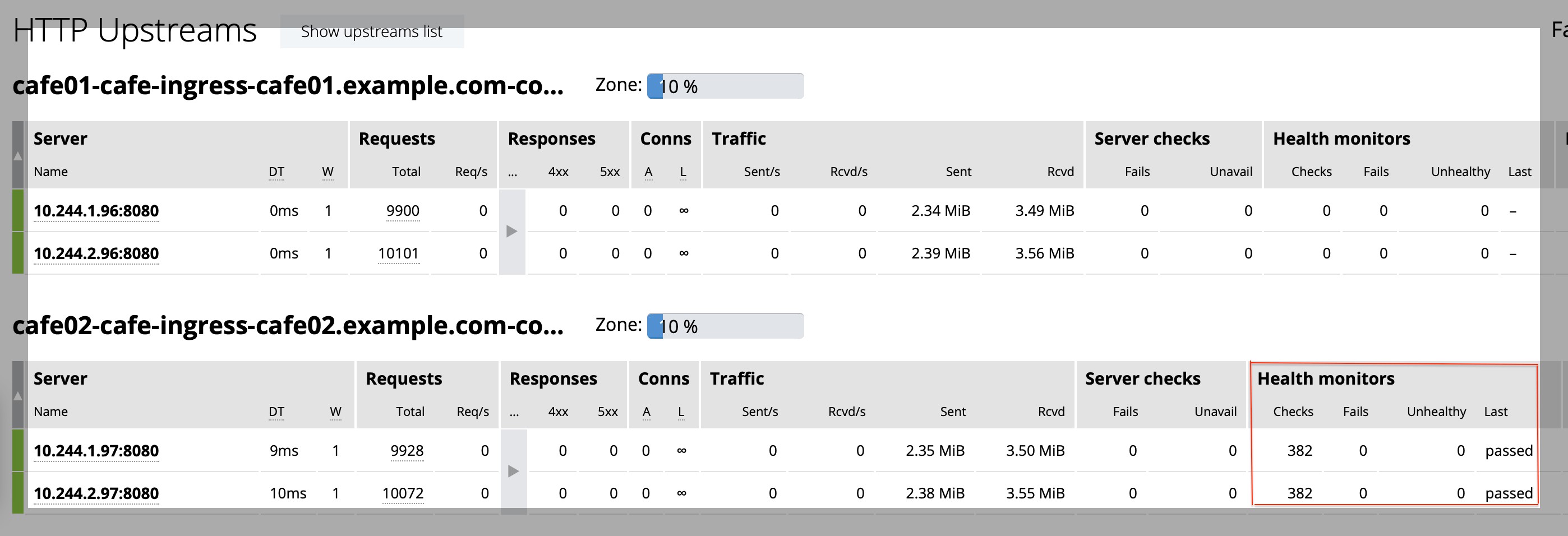Image resolution: width=1568 pixels, height=536 pixels.
Task: Click cafe02 zone usage progress bar
Action: (725, 326)
